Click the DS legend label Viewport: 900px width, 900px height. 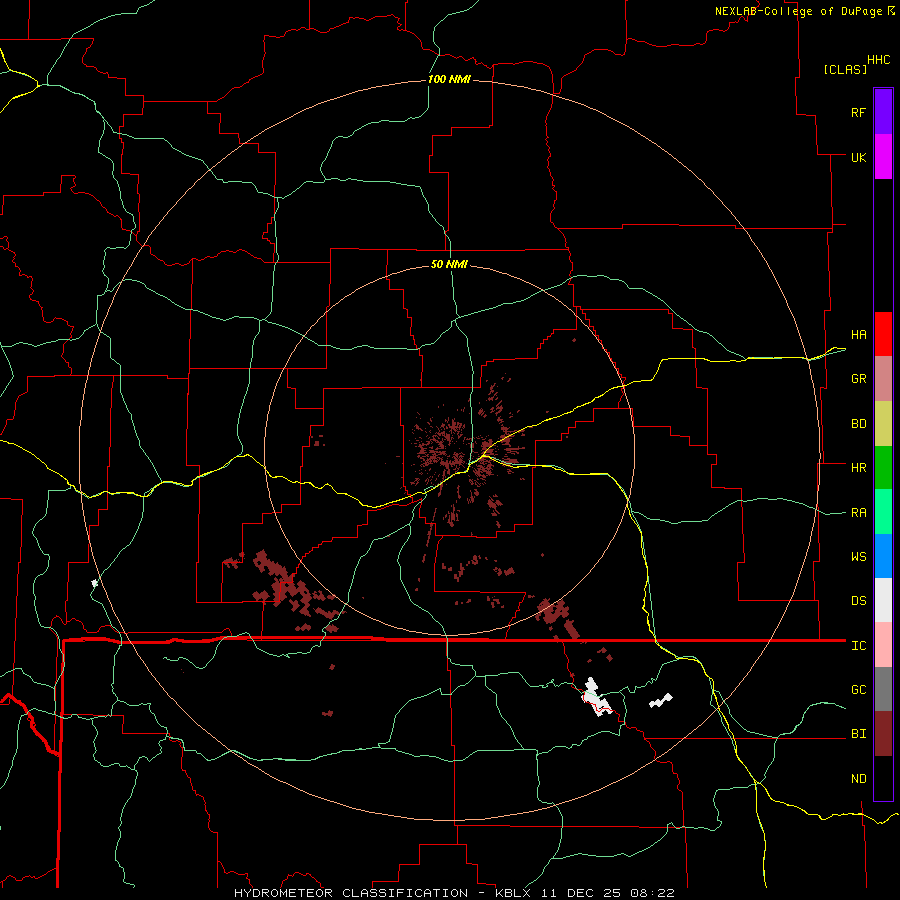tap(858, 601)
